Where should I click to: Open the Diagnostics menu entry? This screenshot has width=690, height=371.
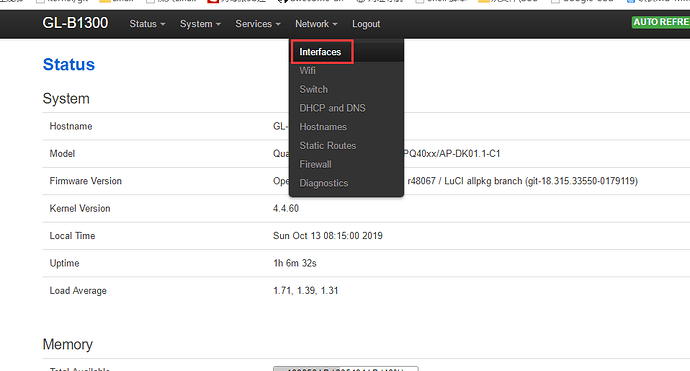coord(324,183)
